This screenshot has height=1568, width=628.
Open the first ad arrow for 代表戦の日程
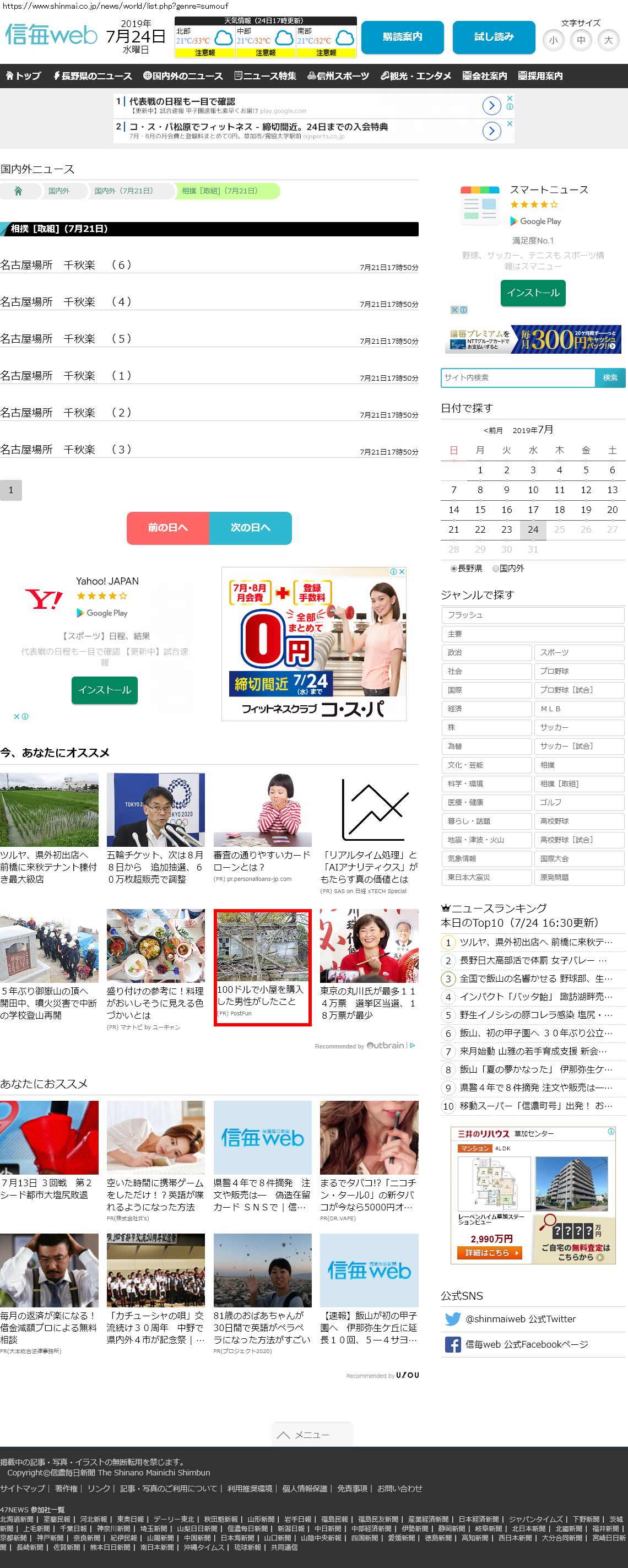click(x=492, y=106)
